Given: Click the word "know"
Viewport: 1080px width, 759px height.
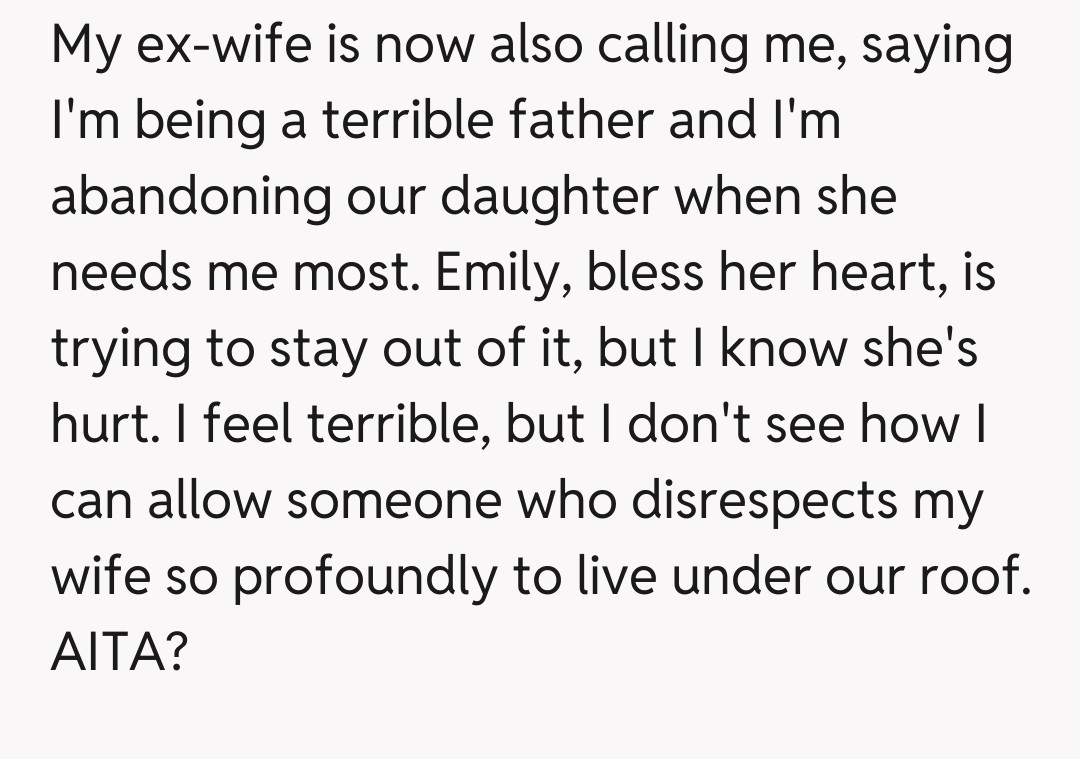Looking at the screenshot, I should 778,350.
